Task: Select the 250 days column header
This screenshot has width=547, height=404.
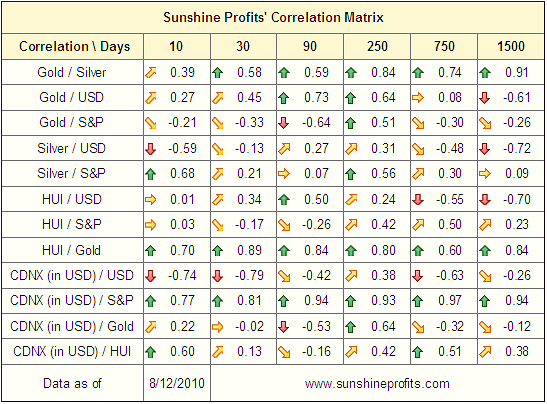Action: (377, 46)
